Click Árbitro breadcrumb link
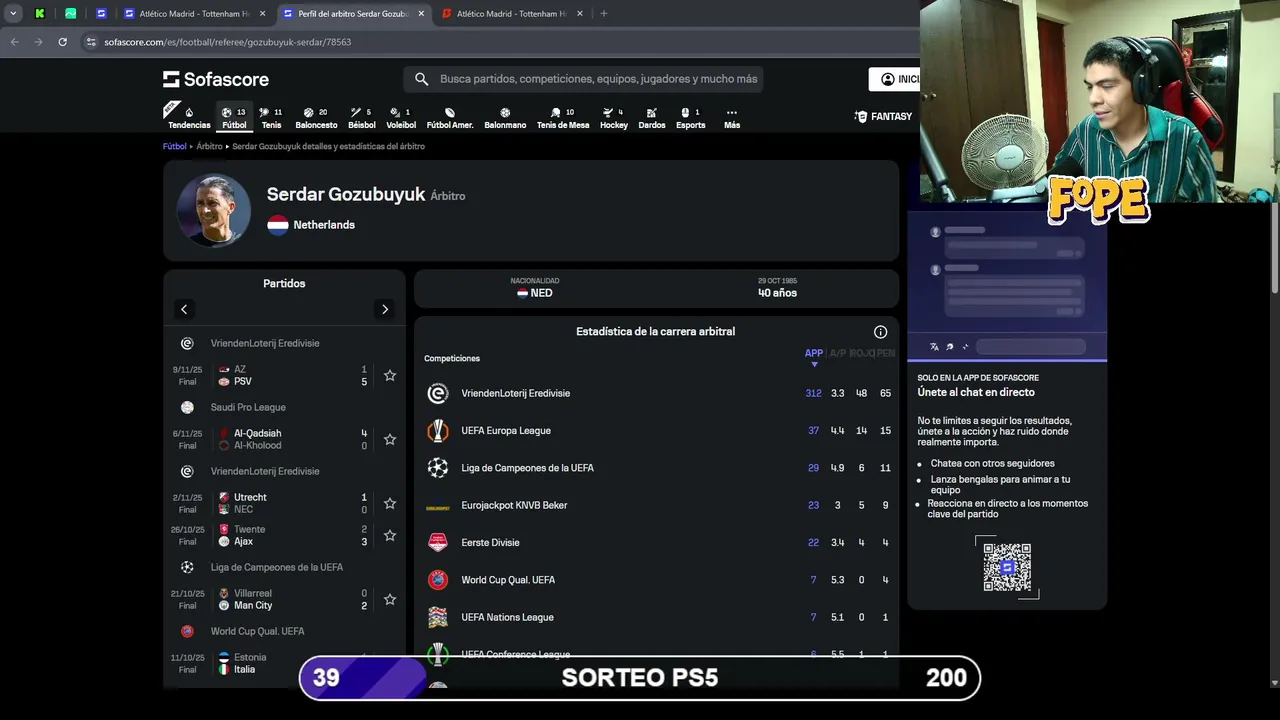The width and height of the screenshot is (1280, 720). [x=209, y=146]
